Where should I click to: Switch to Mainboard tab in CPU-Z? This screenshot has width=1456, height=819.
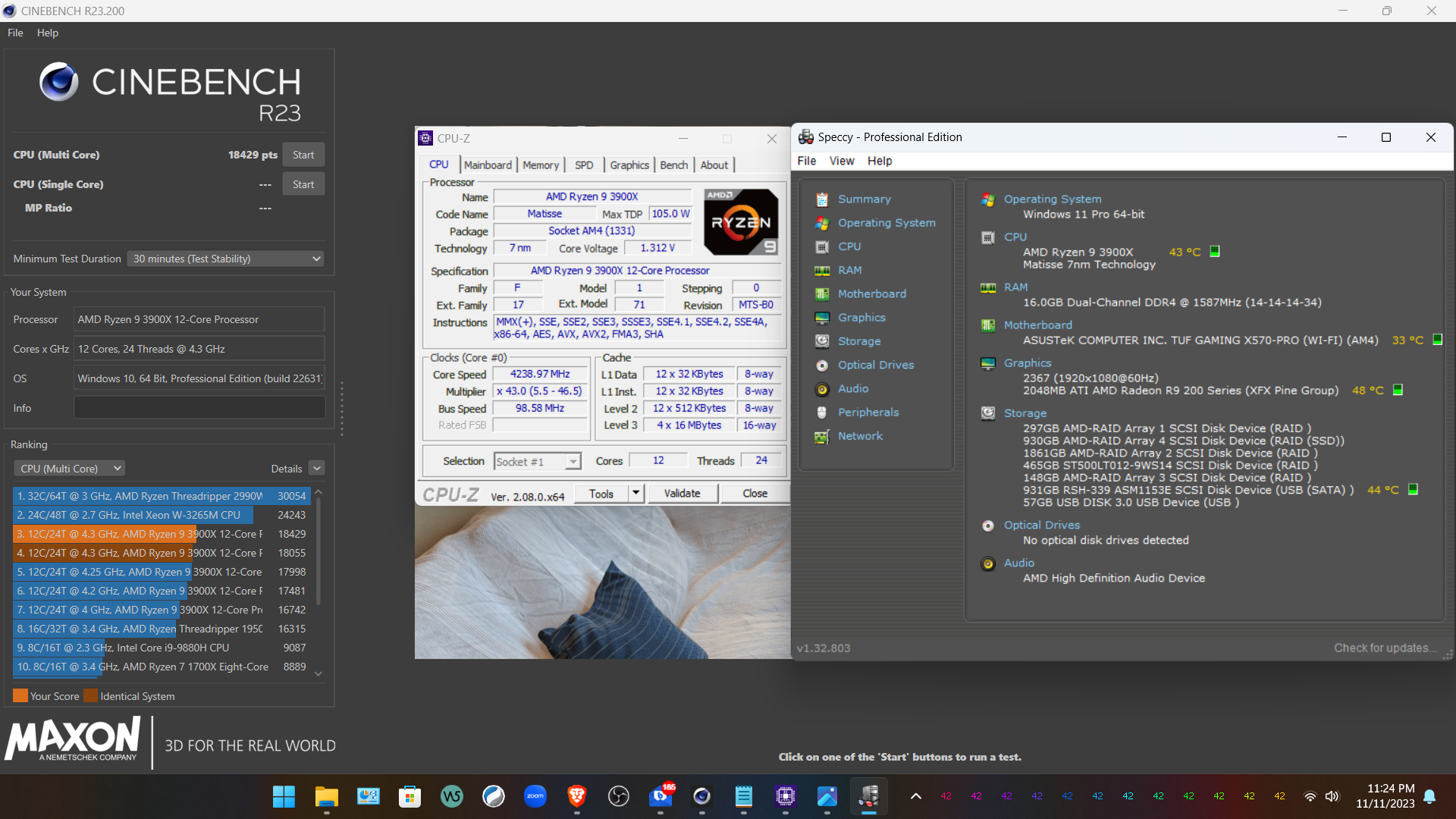[488, 165]
